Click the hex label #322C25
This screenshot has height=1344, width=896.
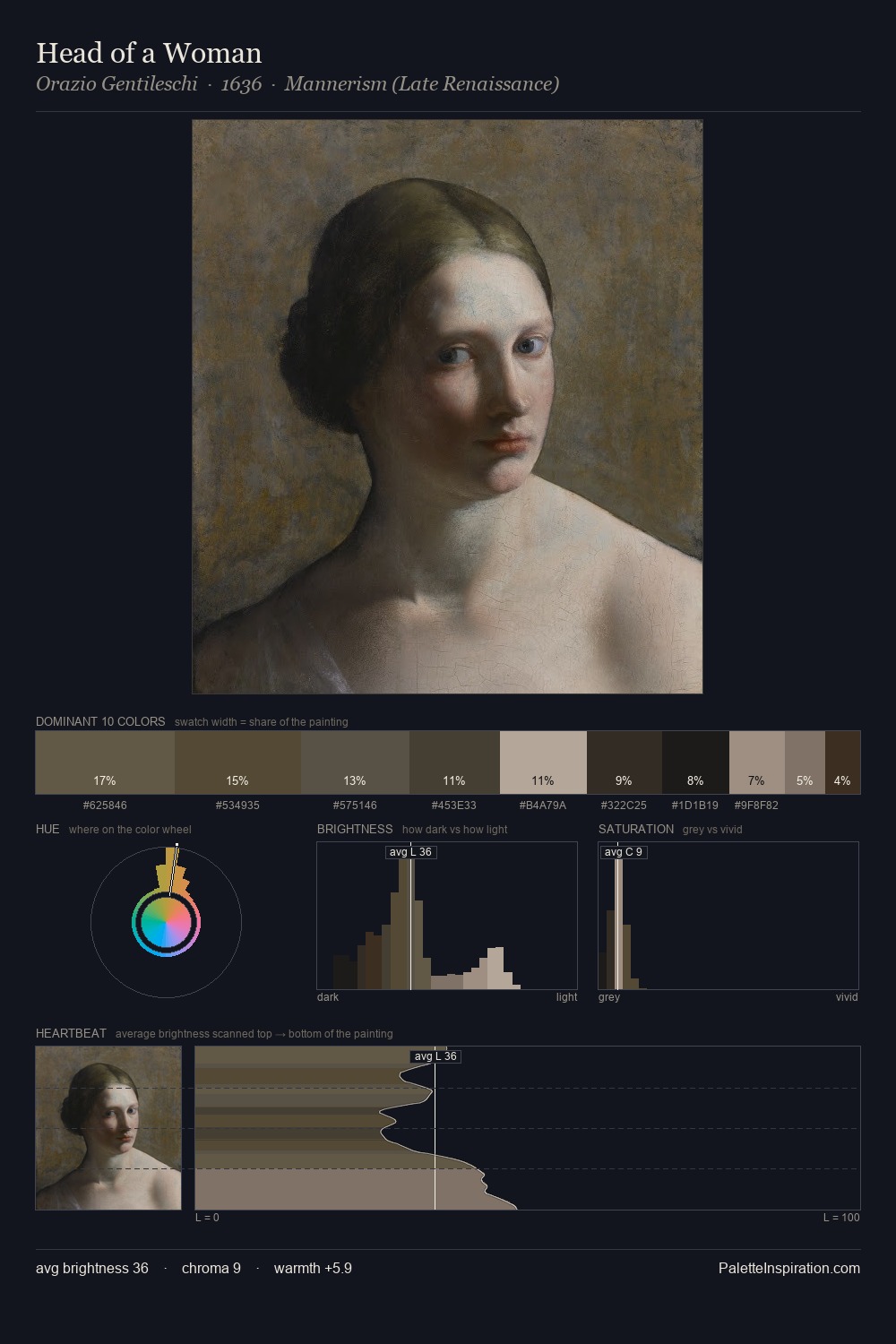pyautogui.click(x=624, y=806)
